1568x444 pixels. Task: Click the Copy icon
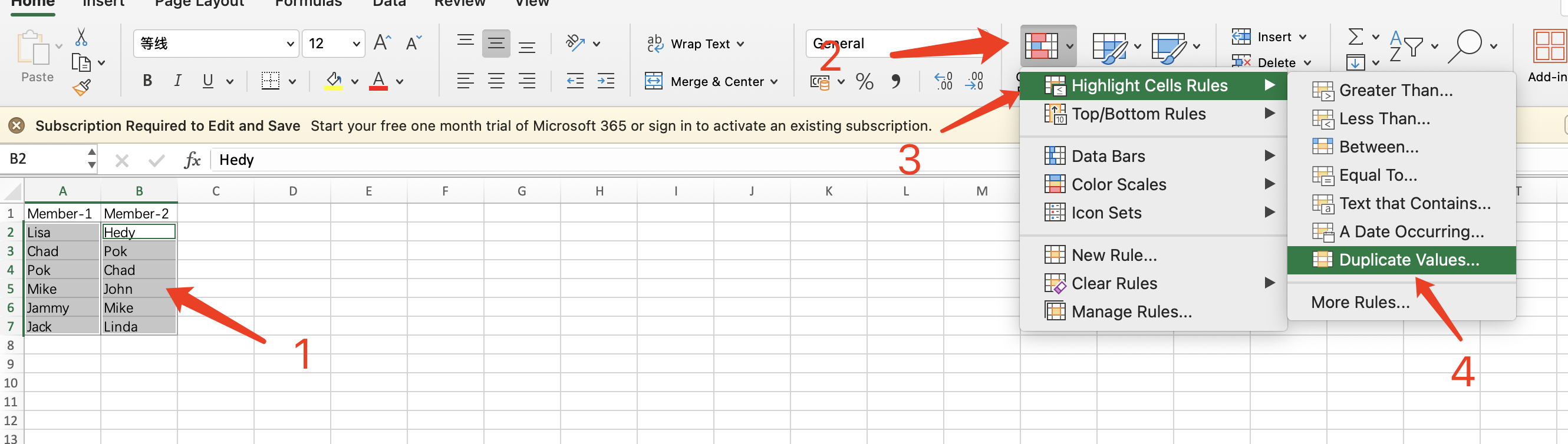point(81,62)
